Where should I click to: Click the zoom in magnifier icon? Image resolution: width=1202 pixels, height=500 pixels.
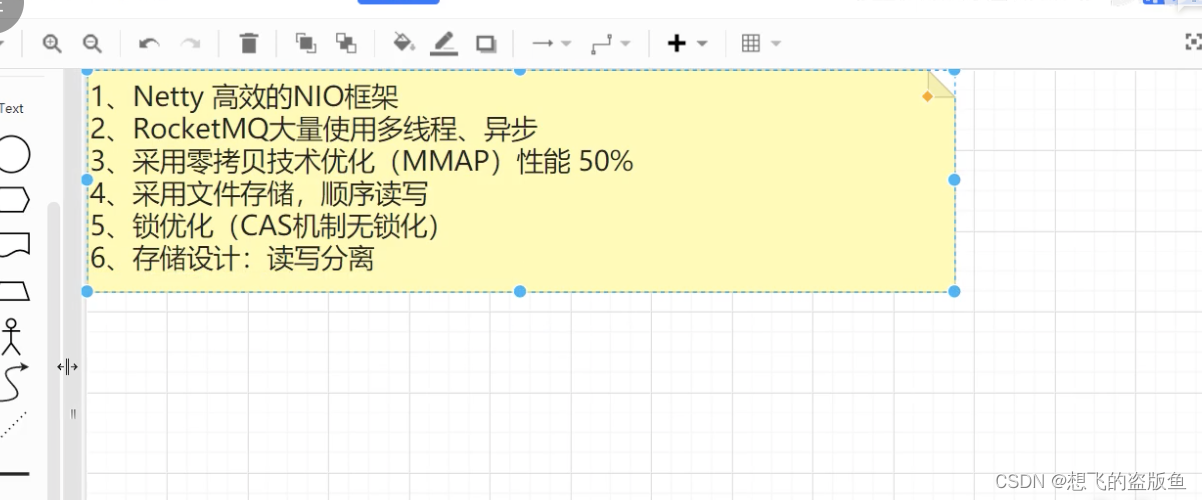tap(51, 43)
